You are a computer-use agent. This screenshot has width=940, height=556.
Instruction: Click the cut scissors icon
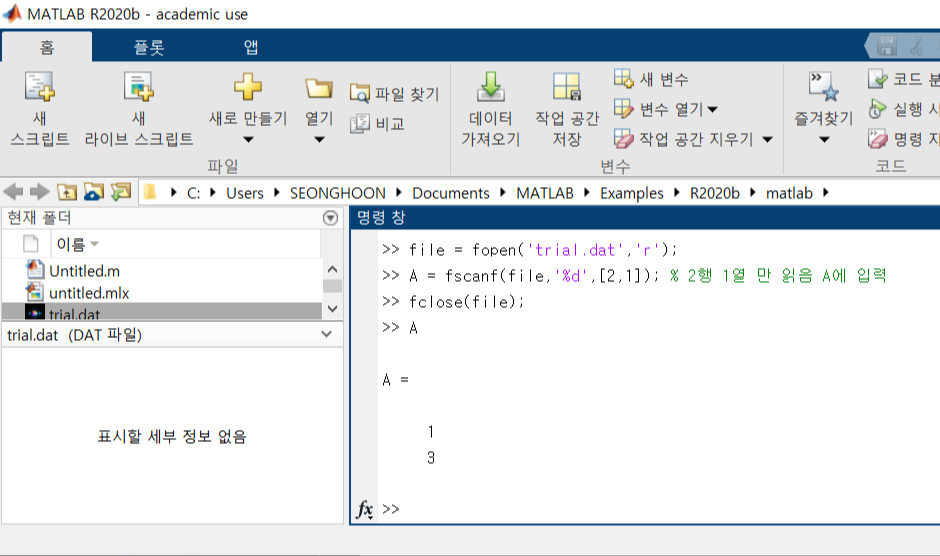pyautogui.click(x=916, y=46)
